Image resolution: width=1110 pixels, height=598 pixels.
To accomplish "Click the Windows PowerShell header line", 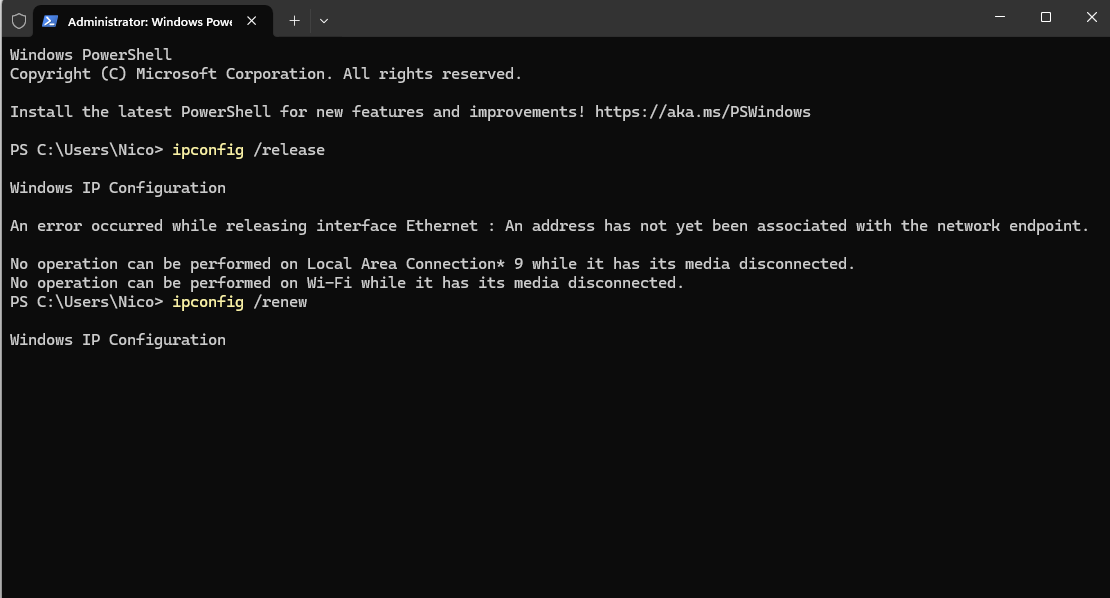I will (x=88, y=53).
